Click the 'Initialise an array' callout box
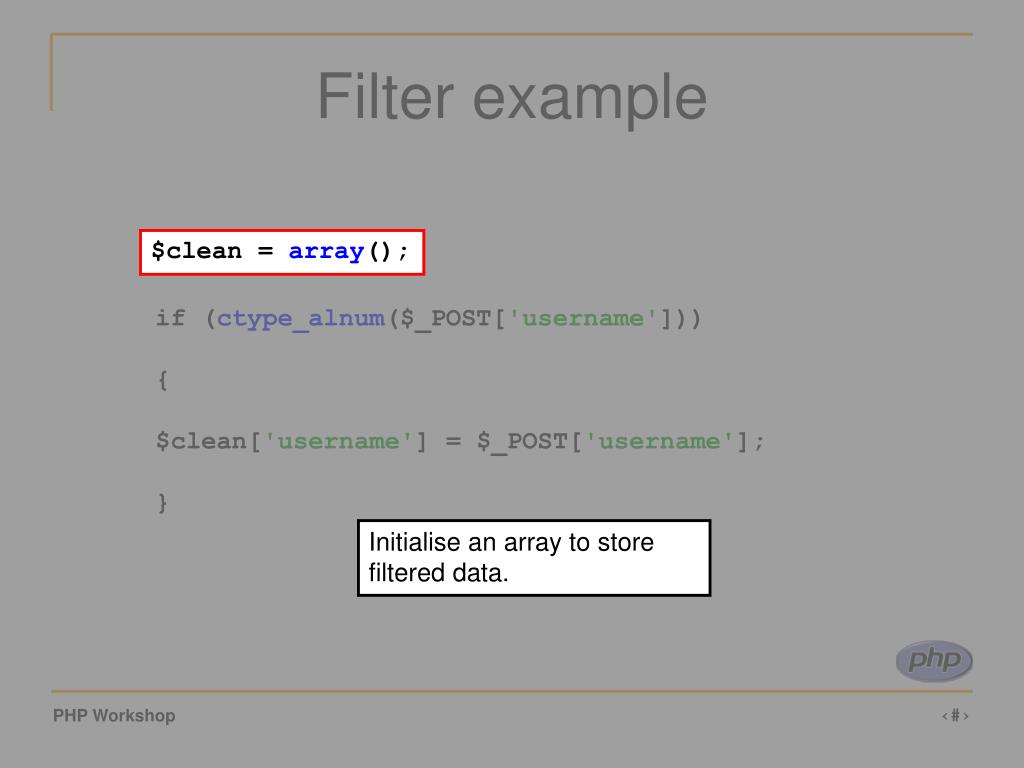This screenshot has width=1024, height=768. (x=534, y=558)
